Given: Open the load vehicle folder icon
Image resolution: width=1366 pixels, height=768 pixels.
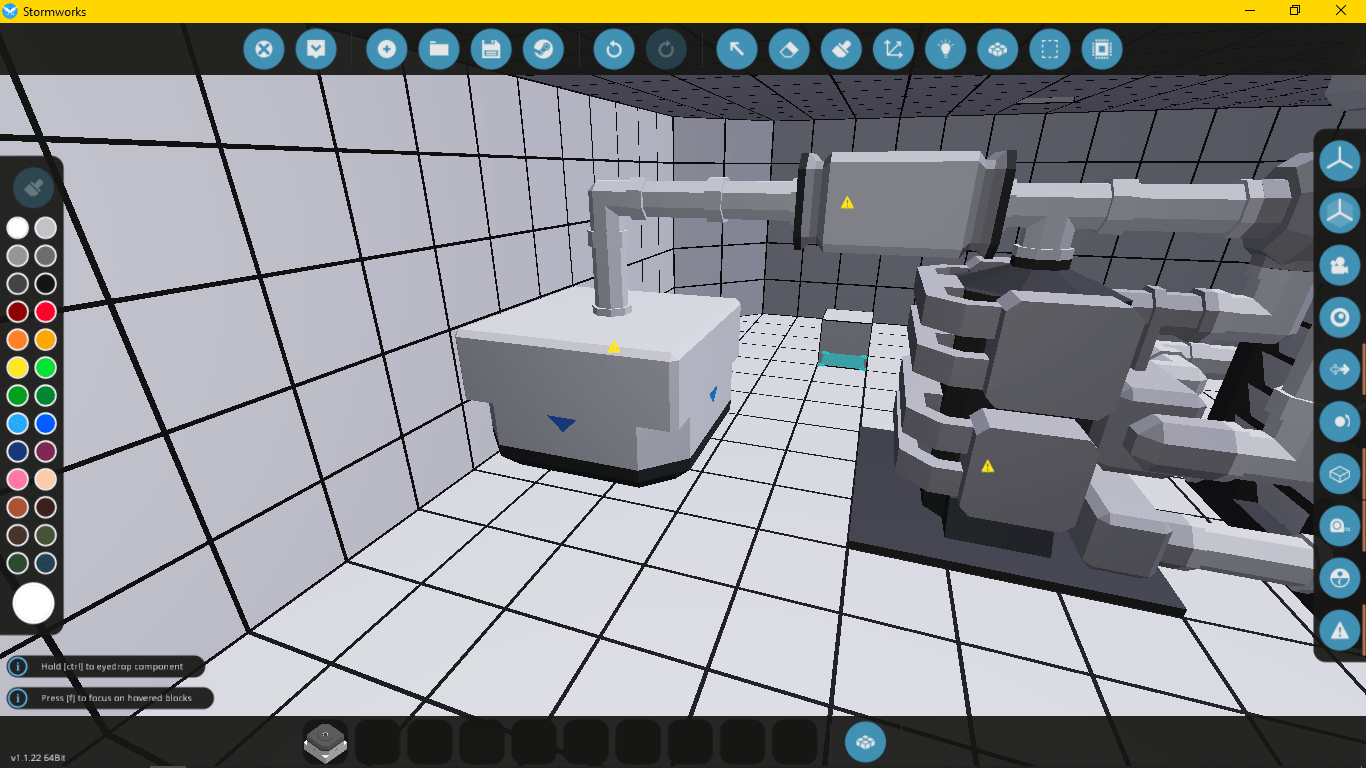Looking at the screenshot, I should point(439,49).
